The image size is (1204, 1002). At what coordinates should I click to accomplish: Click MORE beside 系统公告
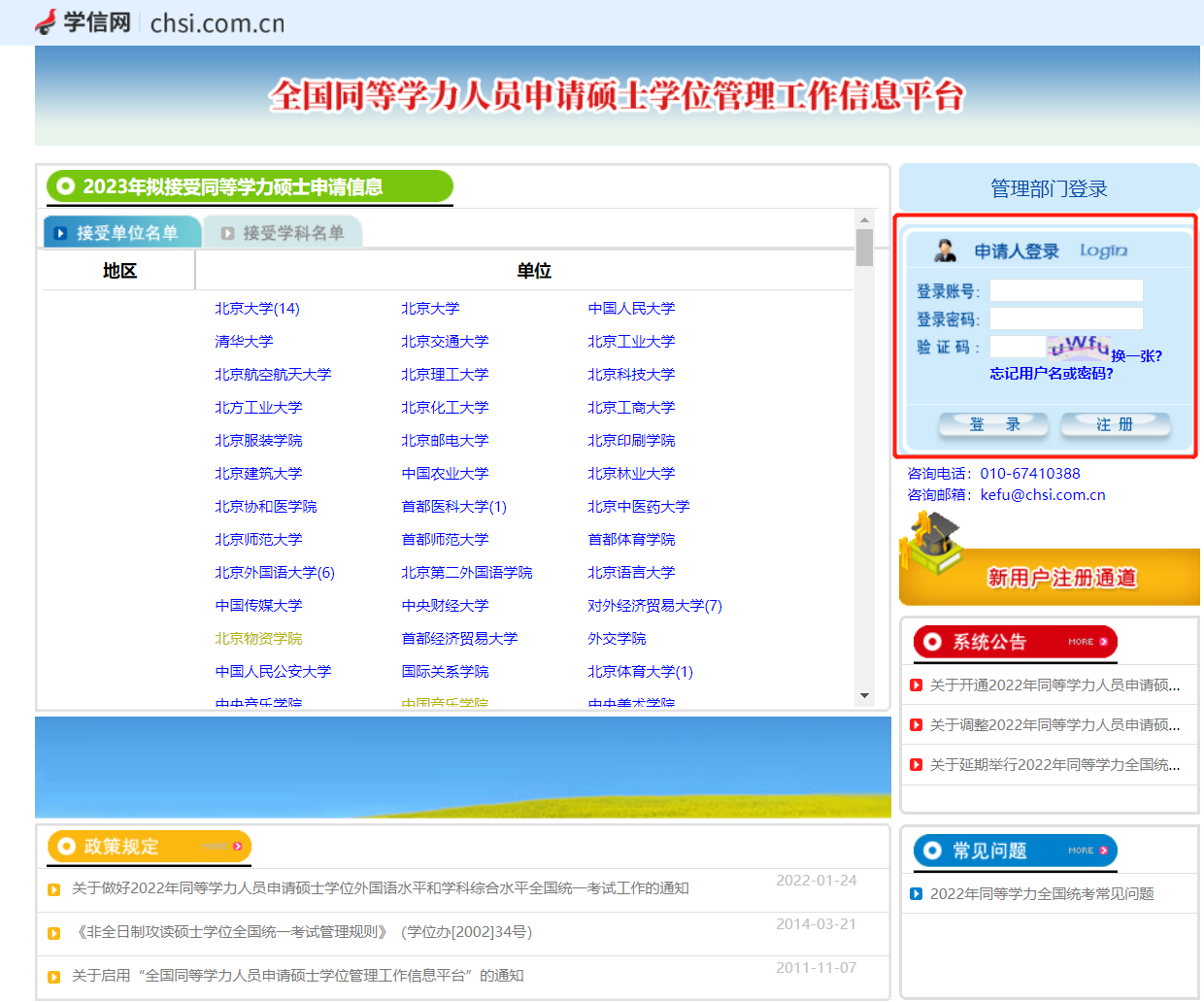[x=1087, y=642]
